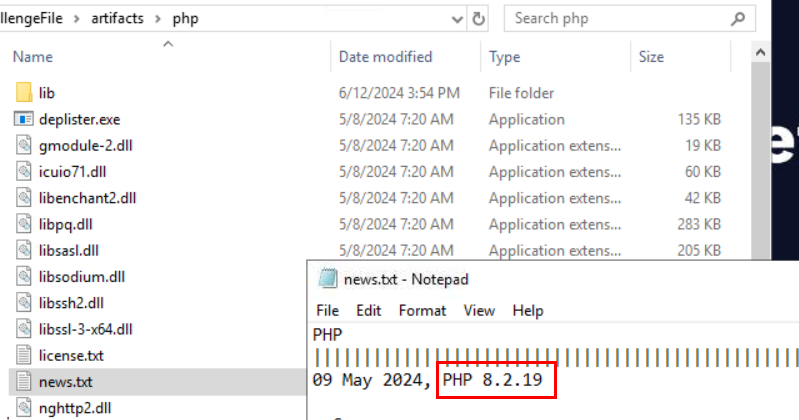This screenshot has height=420, width=799.
Task: Click the gmodule-2.dll file icon
Action: [23, 145]
